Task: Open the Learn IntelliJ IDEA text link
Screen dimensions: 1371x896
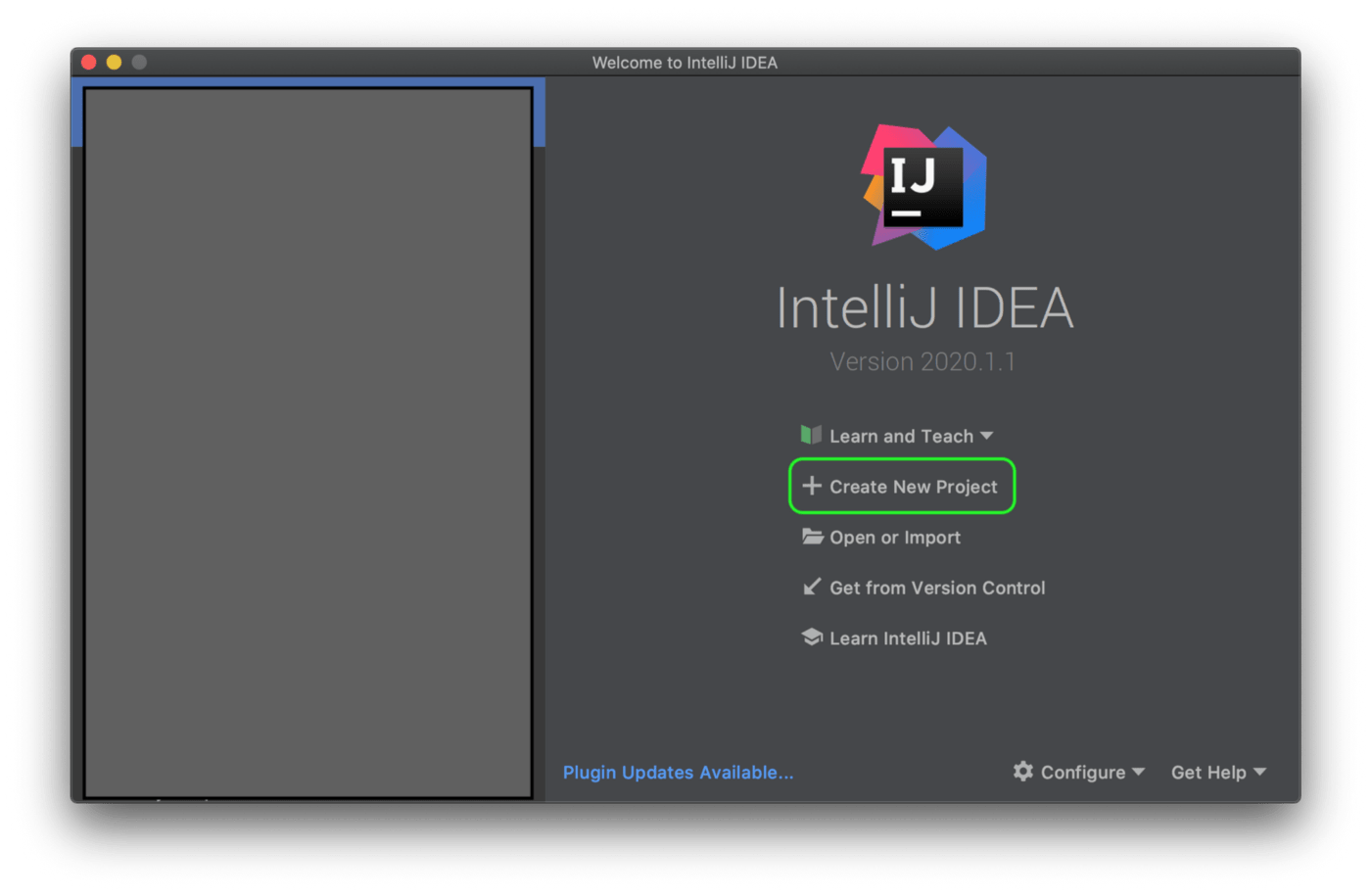Action: [908, 638]
